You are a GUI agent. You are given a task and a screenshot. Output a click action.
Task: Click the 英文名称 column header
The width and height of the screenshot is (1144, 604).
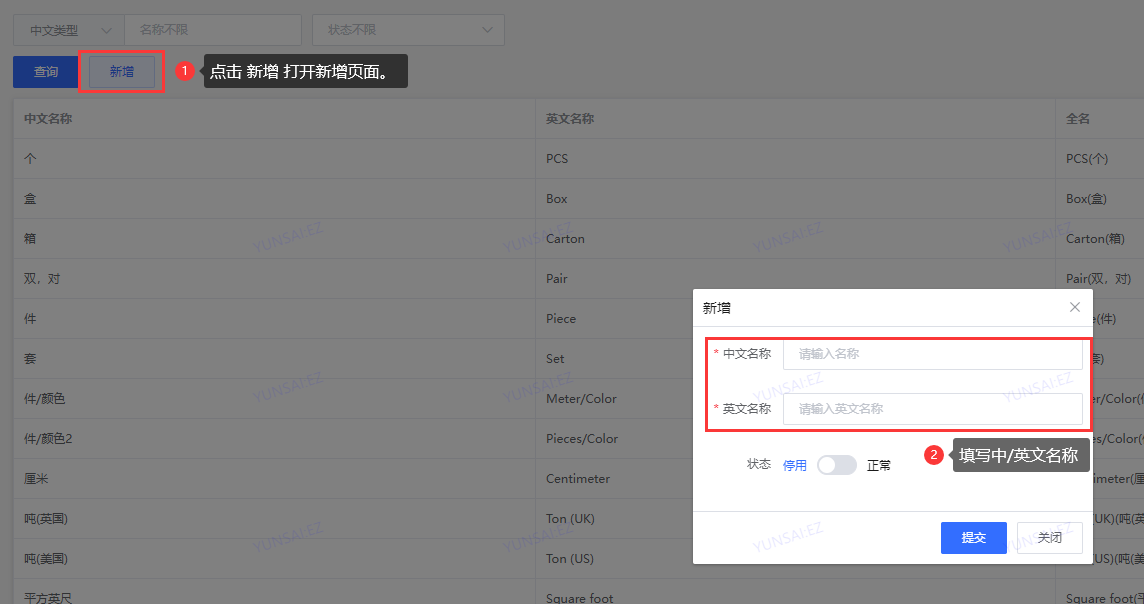pos(570,119)
